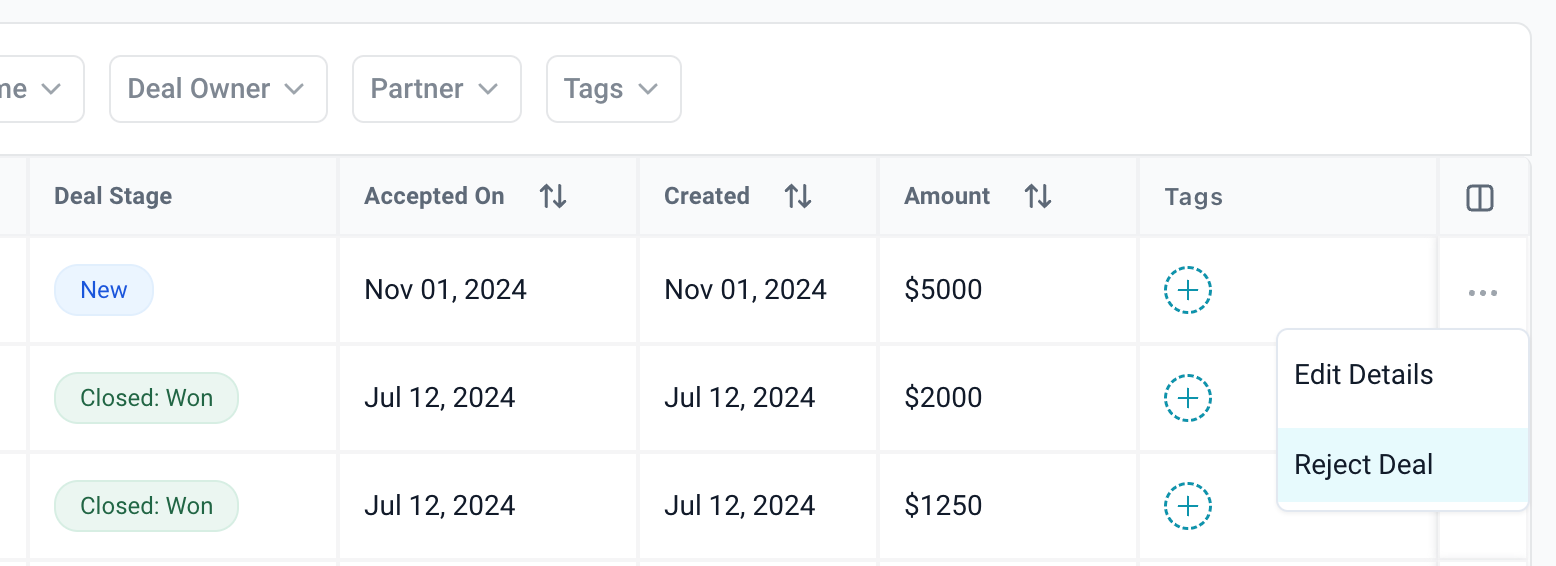
Task: Add a tag to the $2000 deal
Action: (x=1187, y=398)
